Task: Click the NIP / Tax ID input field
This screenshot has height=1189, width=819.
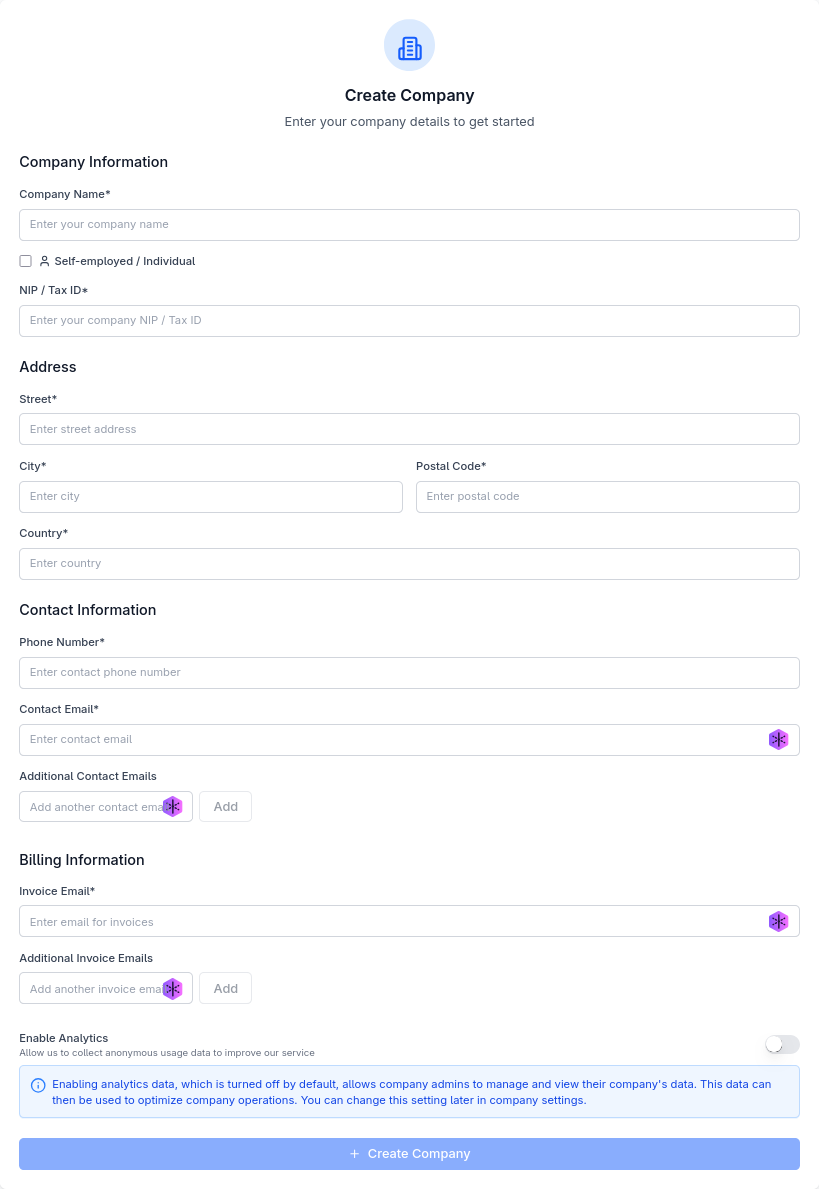Action: click(x=409, y=320)
